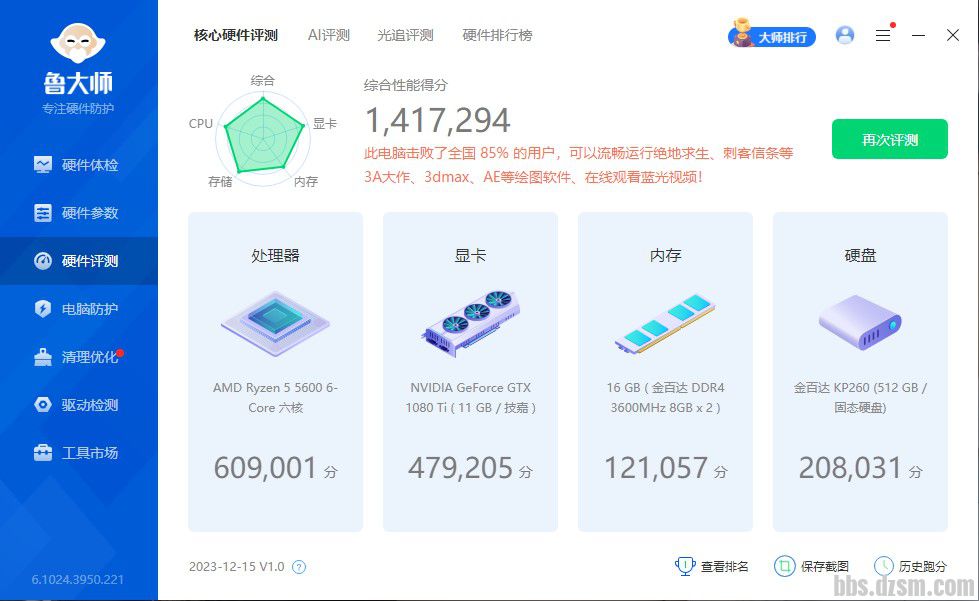Click the 电脑防护 shield icon
The height and width of the screenshot is (601, 979).
tap(43, 309)
